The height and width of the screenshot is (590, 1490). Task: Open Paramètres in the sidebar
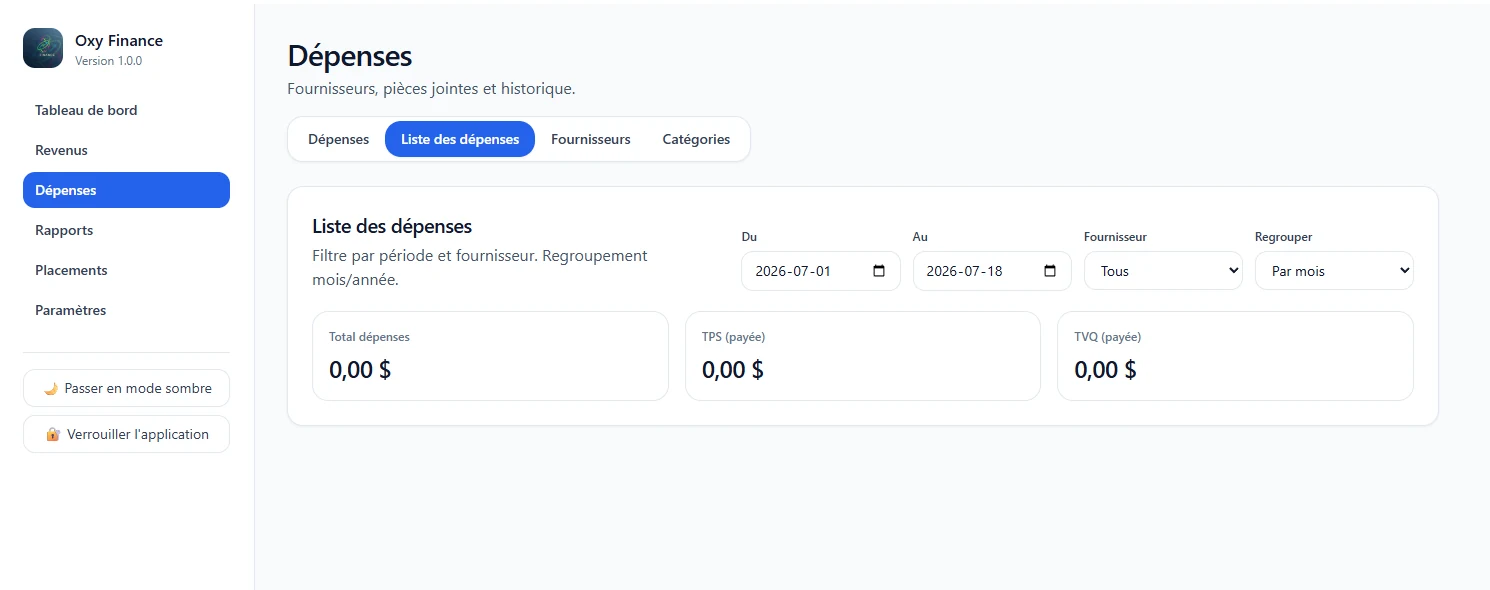click(x=126, y=310)
